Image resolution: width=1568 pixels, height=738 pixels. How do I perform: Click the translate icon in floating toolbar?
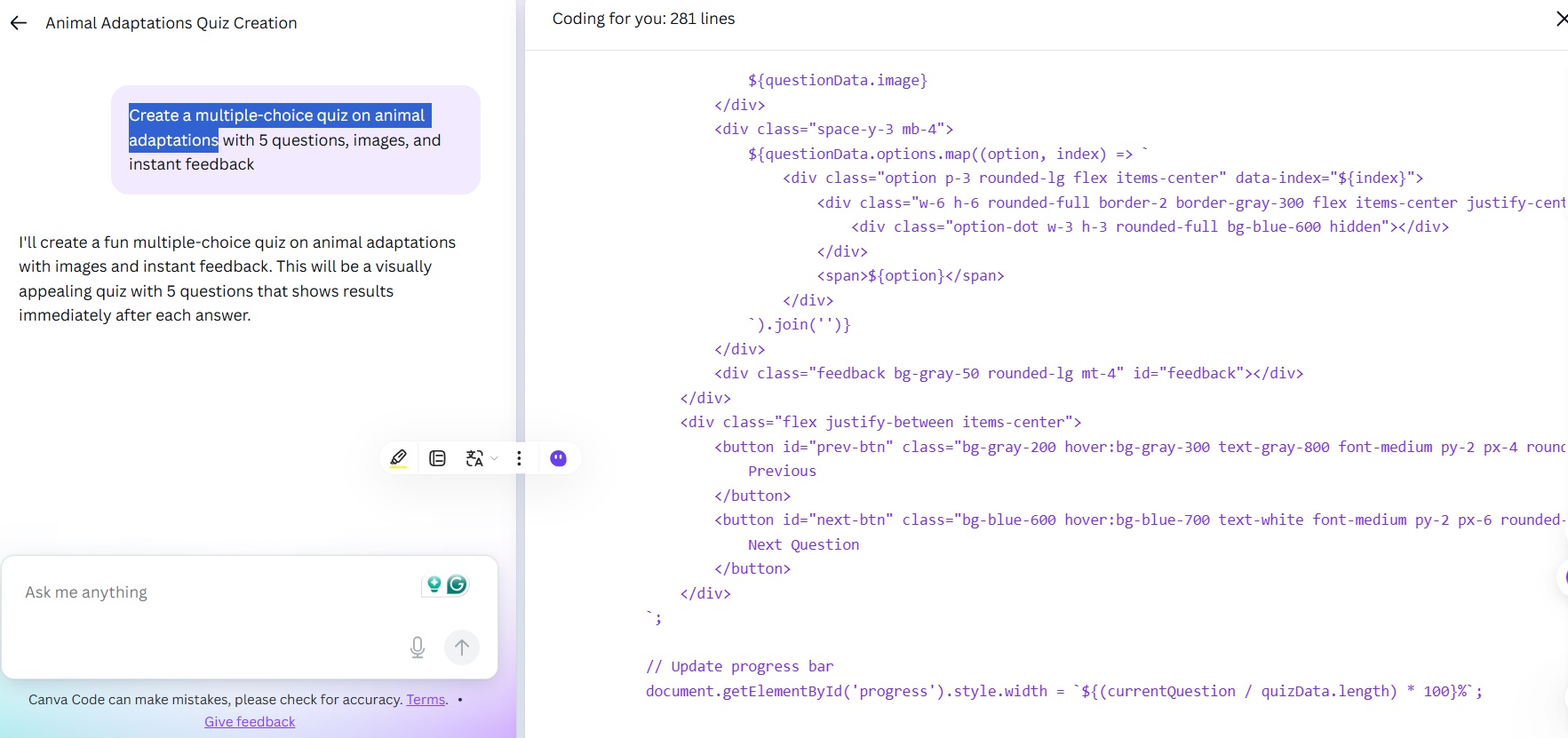(x=474, y=458)
